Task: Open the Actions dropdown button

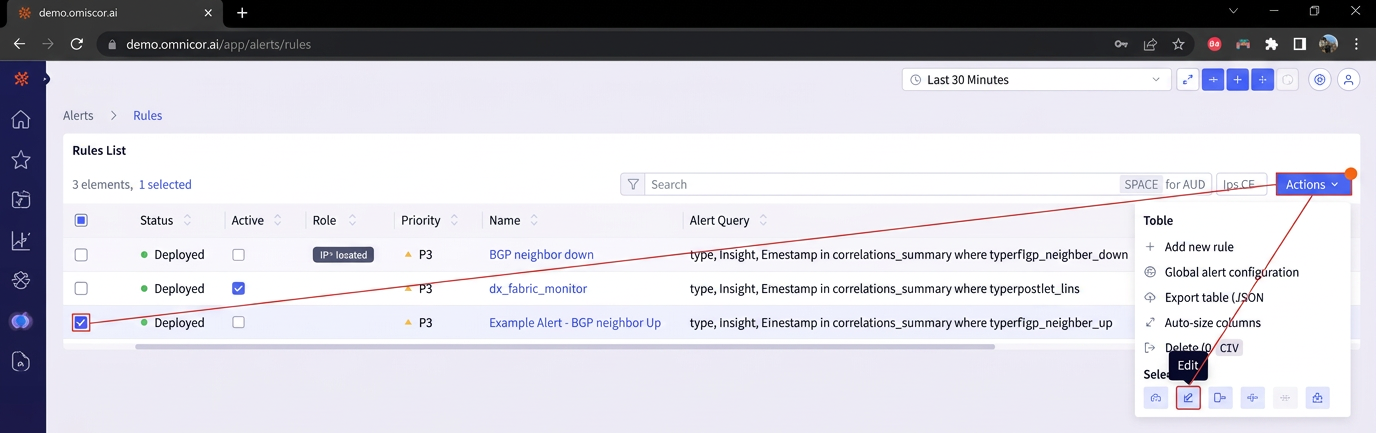Action: (1313, 184)
